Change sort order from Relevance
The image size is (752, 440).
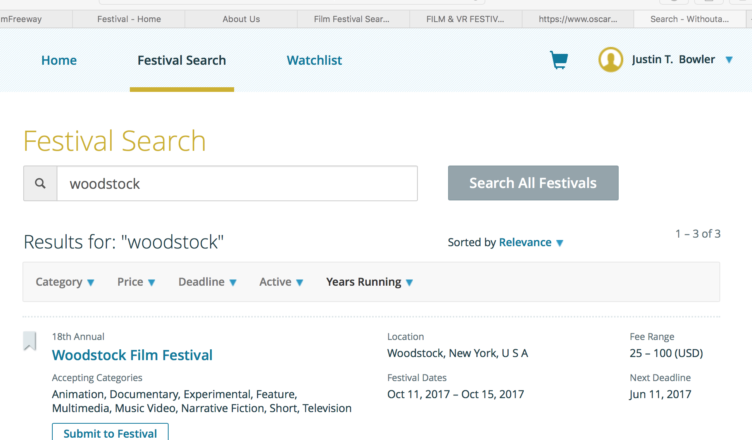pos(531,242)
